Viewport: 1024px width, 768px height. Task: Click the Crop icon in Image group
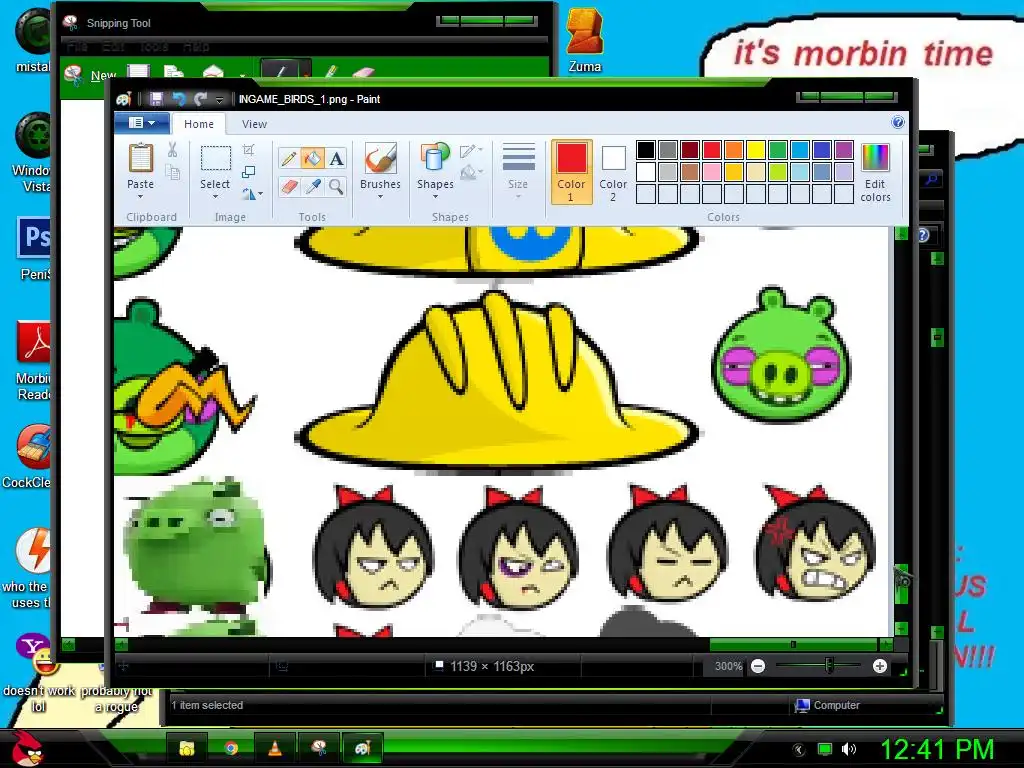[249, 150]
